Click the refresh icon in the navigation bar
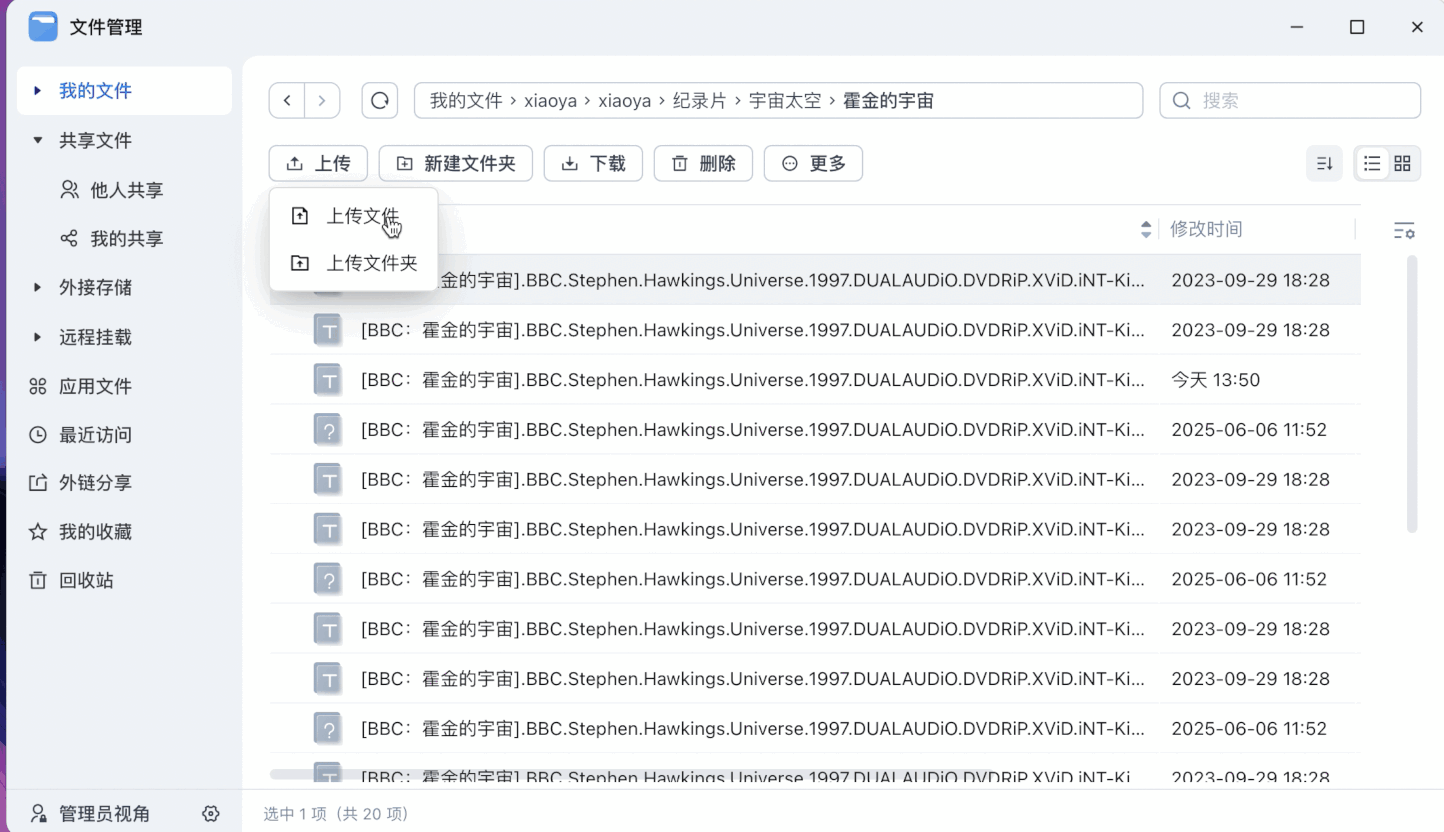Image resolution: width=1444 pixels, height=832 pixels. coord(380,101)
